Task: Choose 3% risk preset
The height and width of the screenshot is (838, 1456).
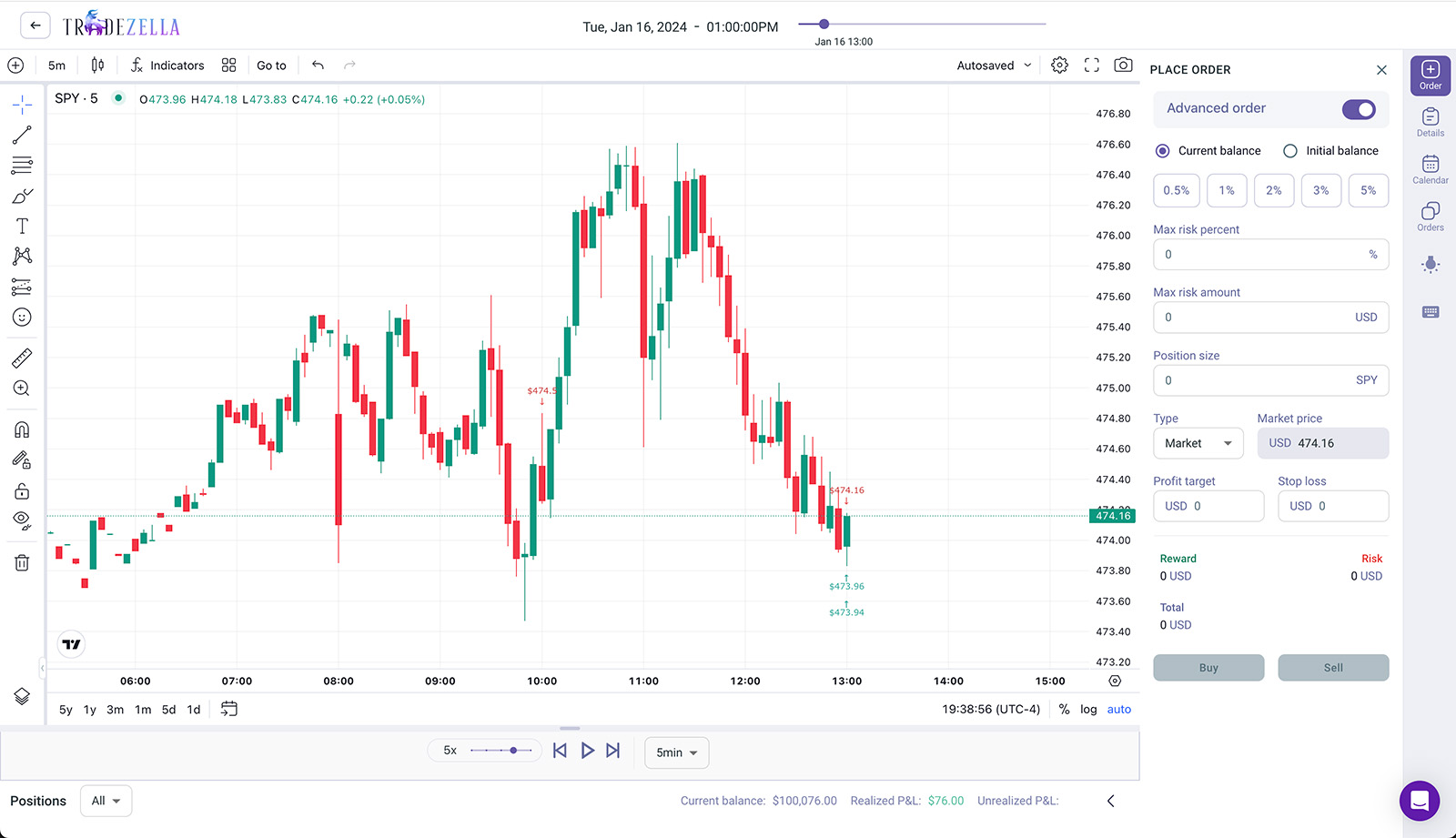Action: point(1321,190)
